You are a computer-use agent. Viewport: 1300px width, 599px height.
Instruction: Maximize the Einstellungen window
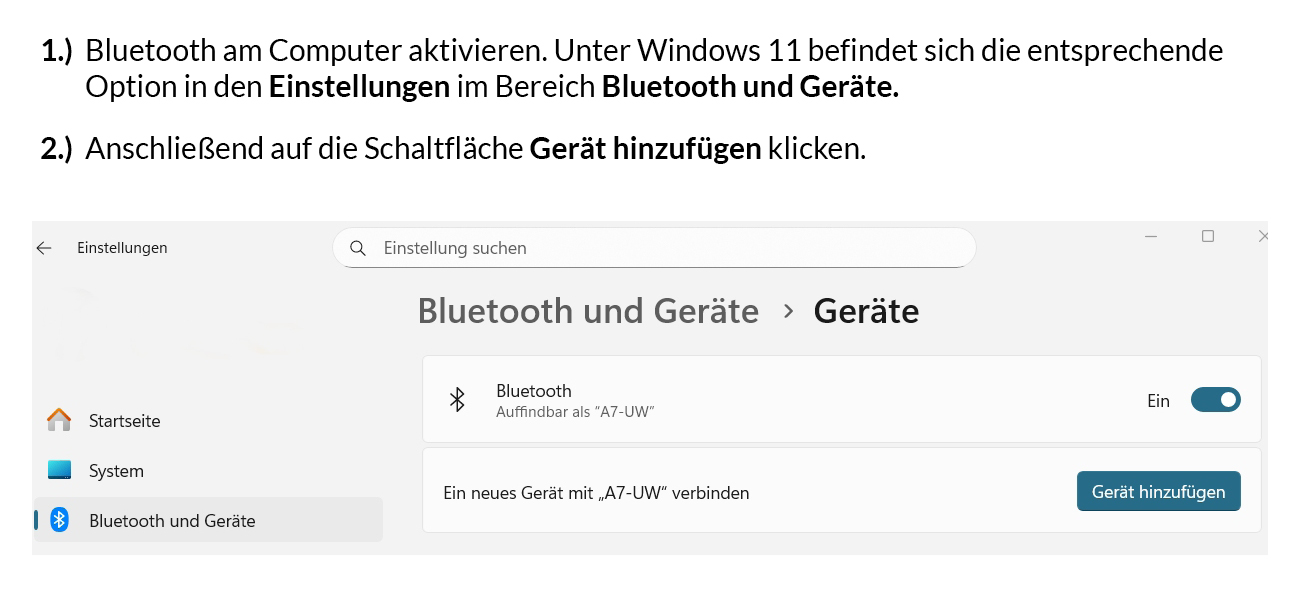coord(1208,237)
